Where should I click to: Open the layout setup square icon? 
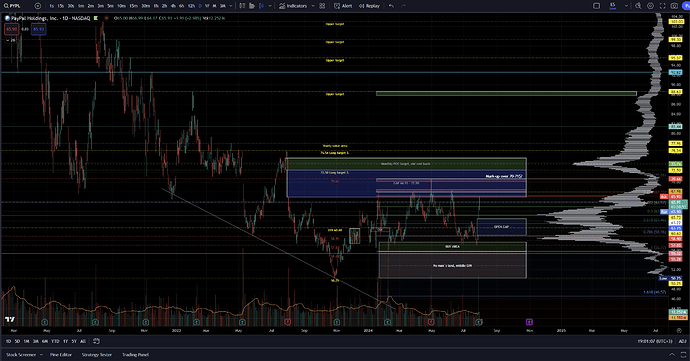pos(597,6)
